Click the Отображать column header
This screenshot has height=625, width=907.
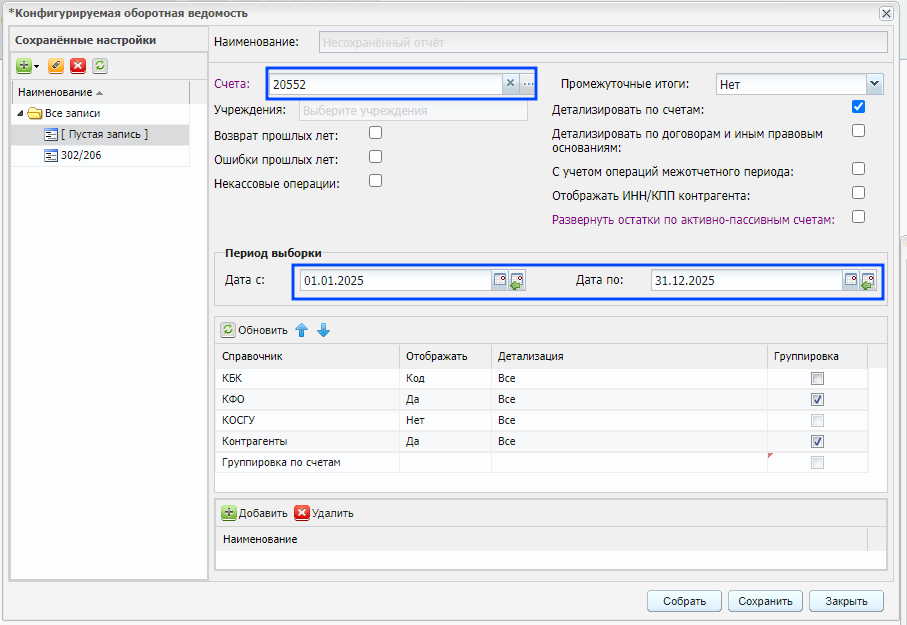click(445, 356)
